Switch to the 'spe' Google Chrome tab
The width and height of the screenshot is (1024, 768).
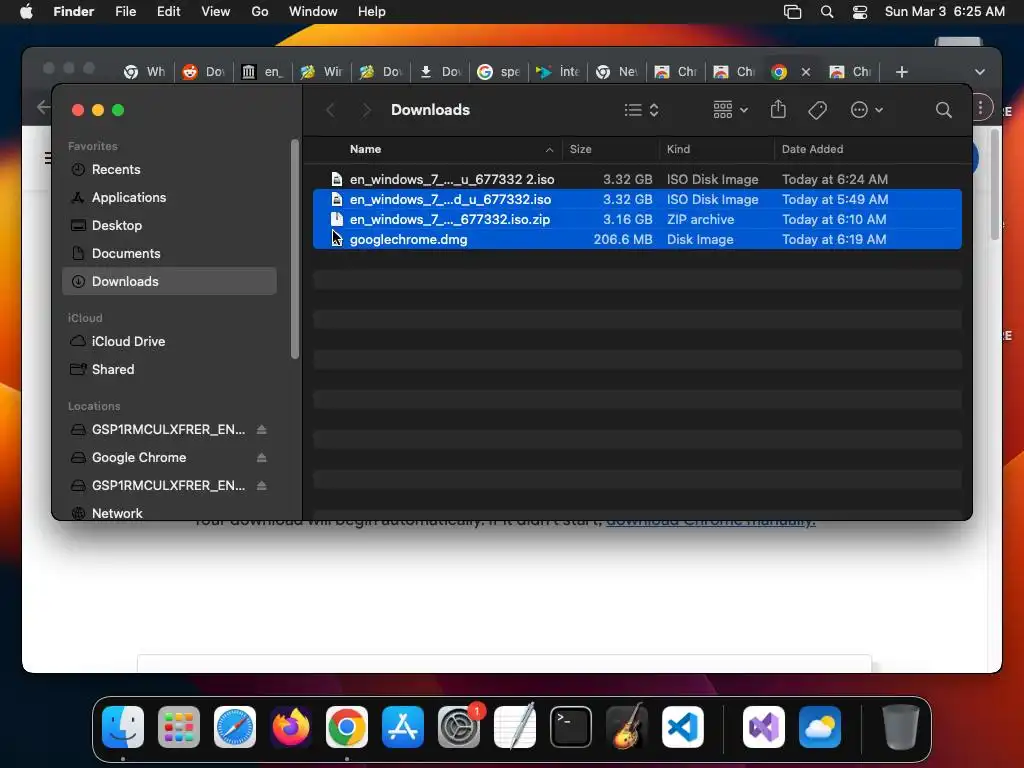[x=500, y=72]
